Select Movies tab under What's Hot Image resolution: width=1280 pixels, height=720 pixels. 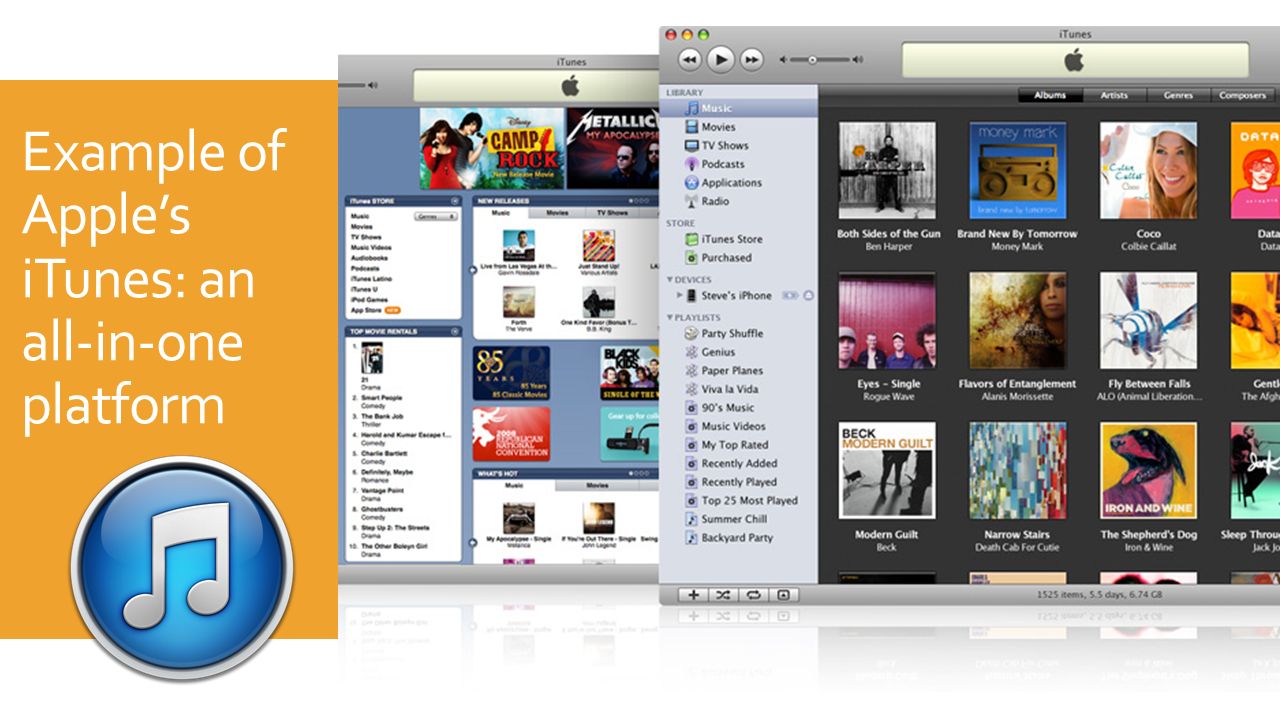[x=597, y=485]
